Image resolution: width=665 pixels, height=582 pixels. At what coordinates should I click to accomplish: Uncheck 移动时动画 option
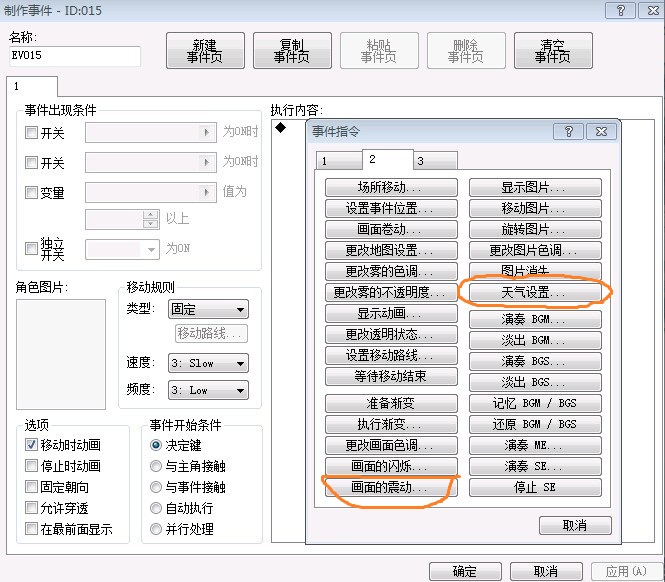(x=31, y=445)
